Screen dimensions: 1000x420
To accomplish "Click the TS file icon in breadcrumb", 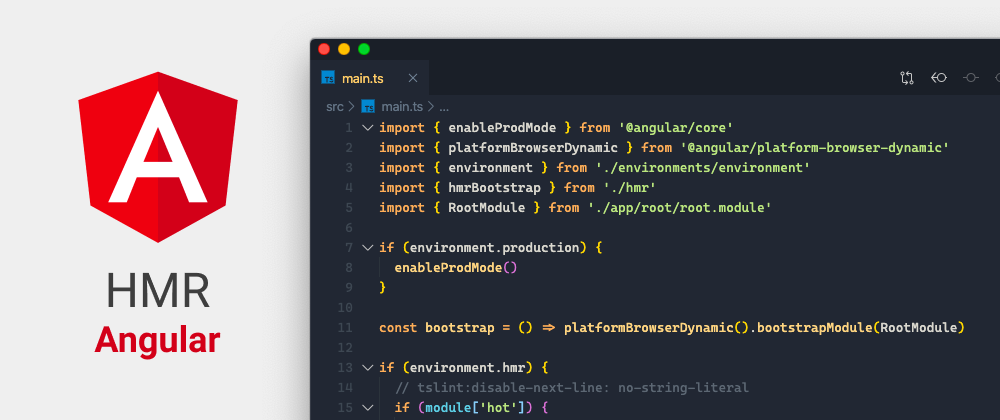I will tap(368, 106).
